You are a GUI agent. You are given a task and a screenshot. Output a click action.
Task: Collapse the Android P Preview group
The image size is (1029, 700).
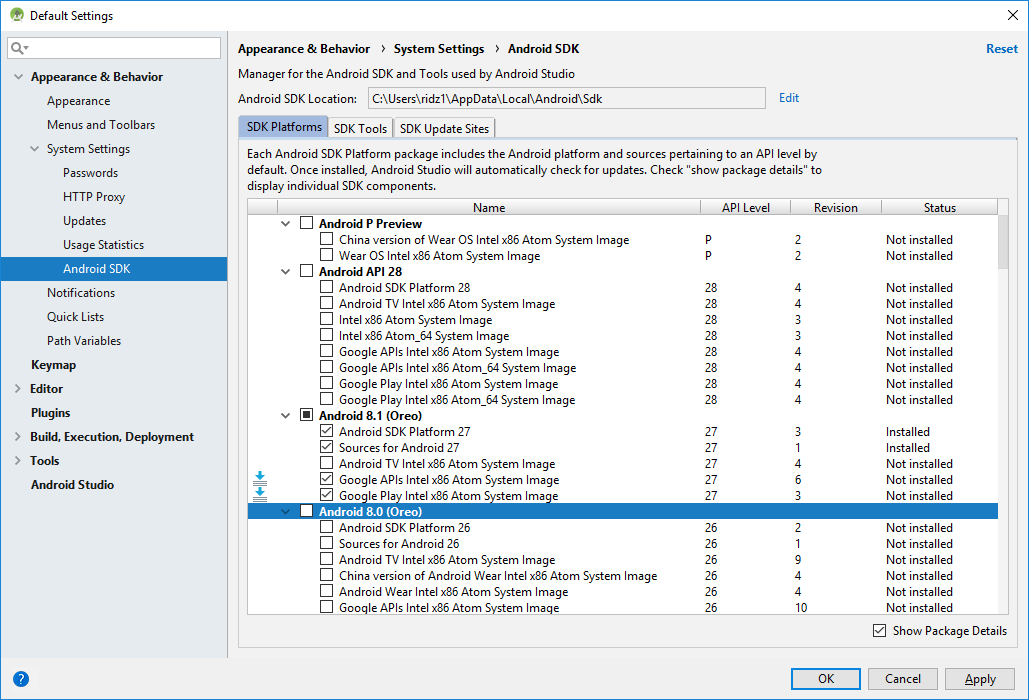(285, 224)
